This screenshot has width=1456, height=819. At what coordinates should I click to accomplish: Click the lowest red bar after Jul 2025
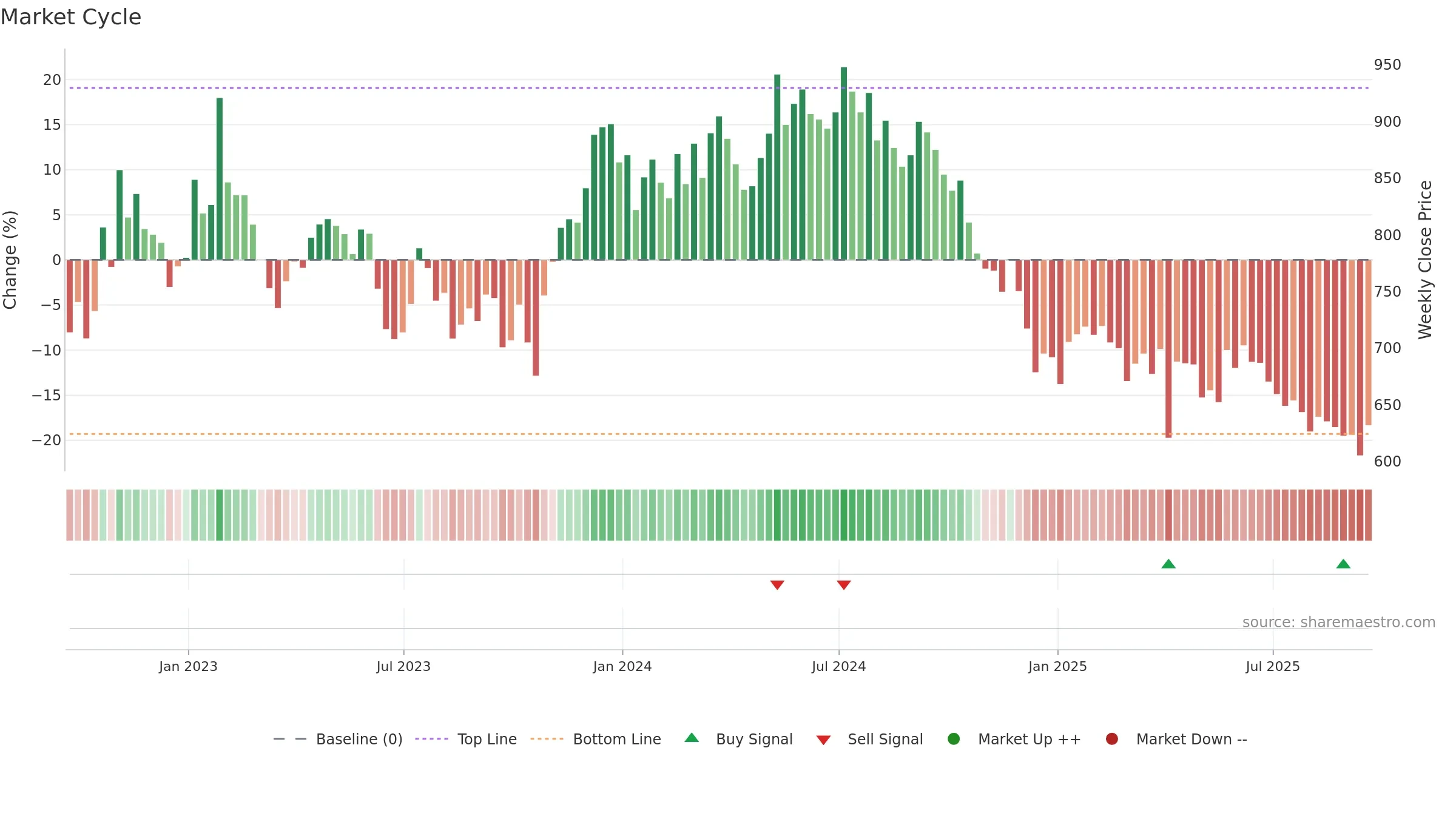(x=1360, y=357)
